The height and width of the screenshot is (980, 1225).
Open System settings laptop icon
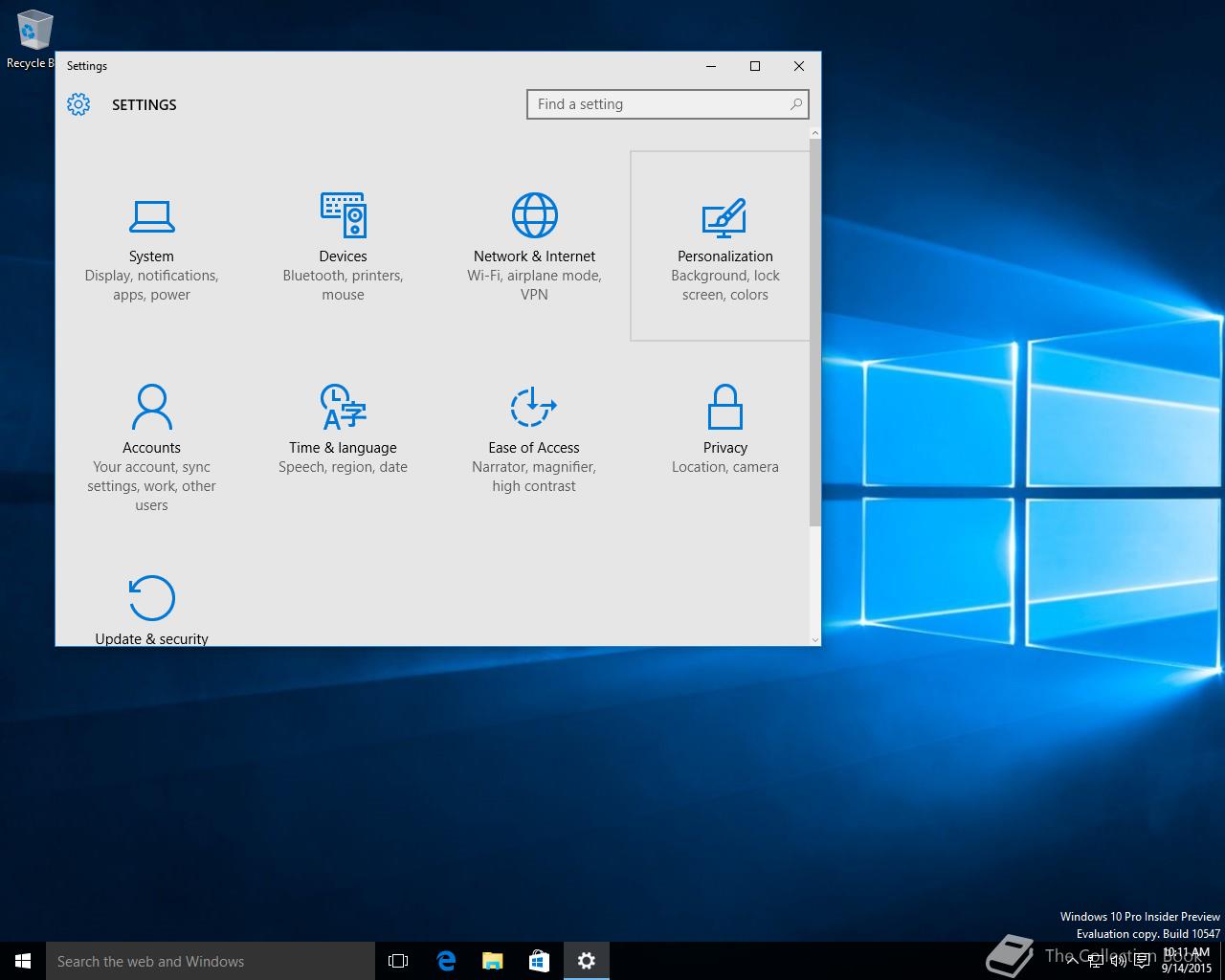[x=151, y=216]
